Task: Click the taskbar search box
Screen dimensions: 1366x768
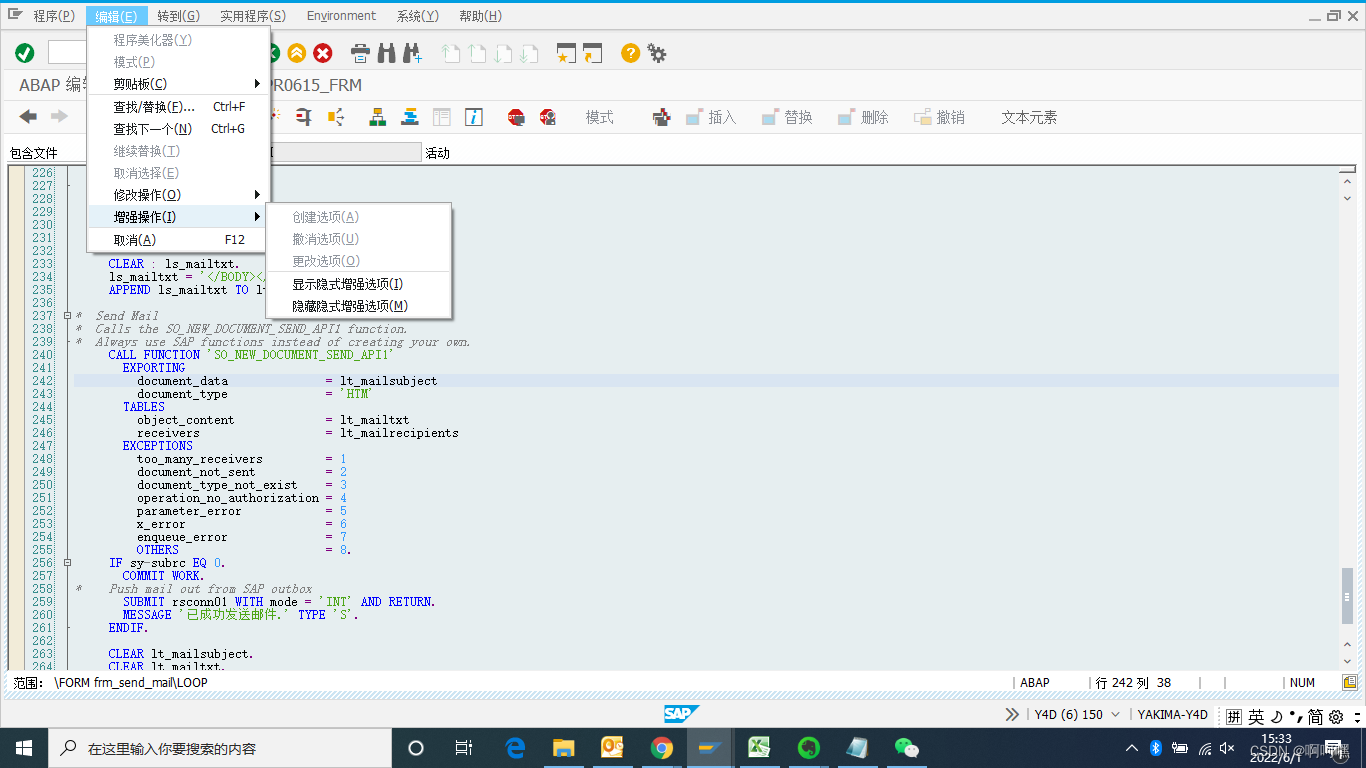Action: click(x=220, y=748)
